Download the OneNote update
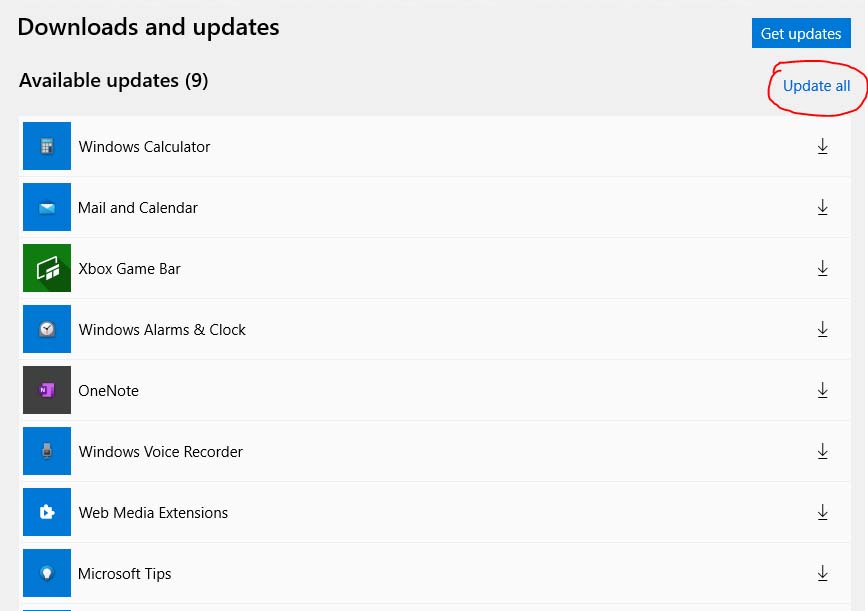Screen dimensions: 868x611 [x=822, y=390]
